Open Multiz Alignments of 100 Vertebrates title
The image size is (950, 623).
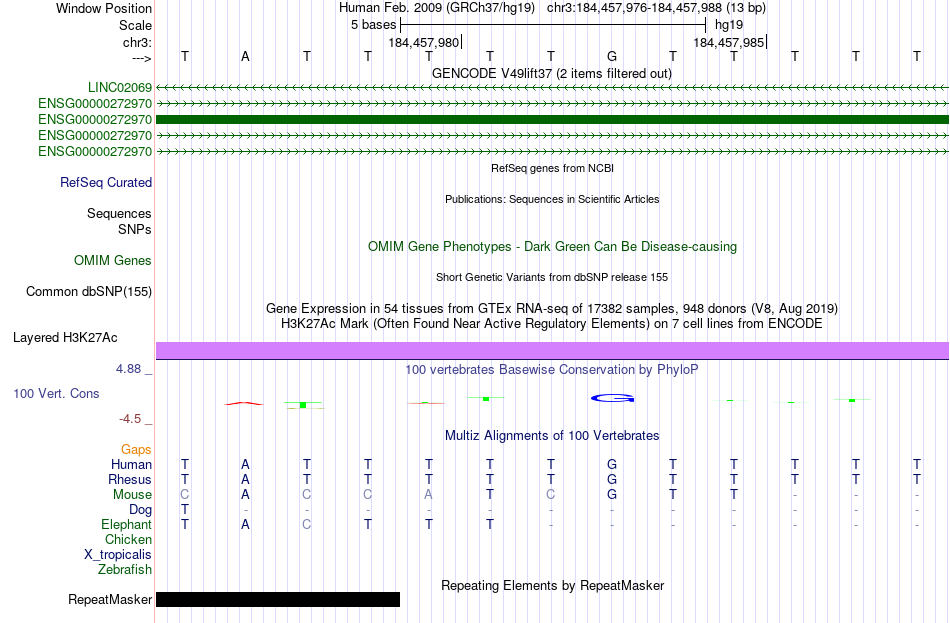552,436
